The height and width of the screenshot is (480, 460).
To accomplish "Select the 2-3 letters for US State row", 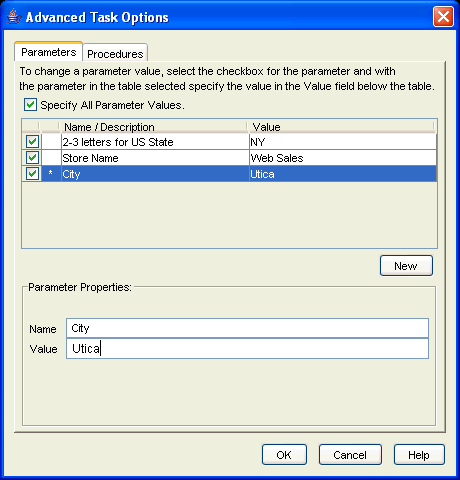I will point(229,142).
